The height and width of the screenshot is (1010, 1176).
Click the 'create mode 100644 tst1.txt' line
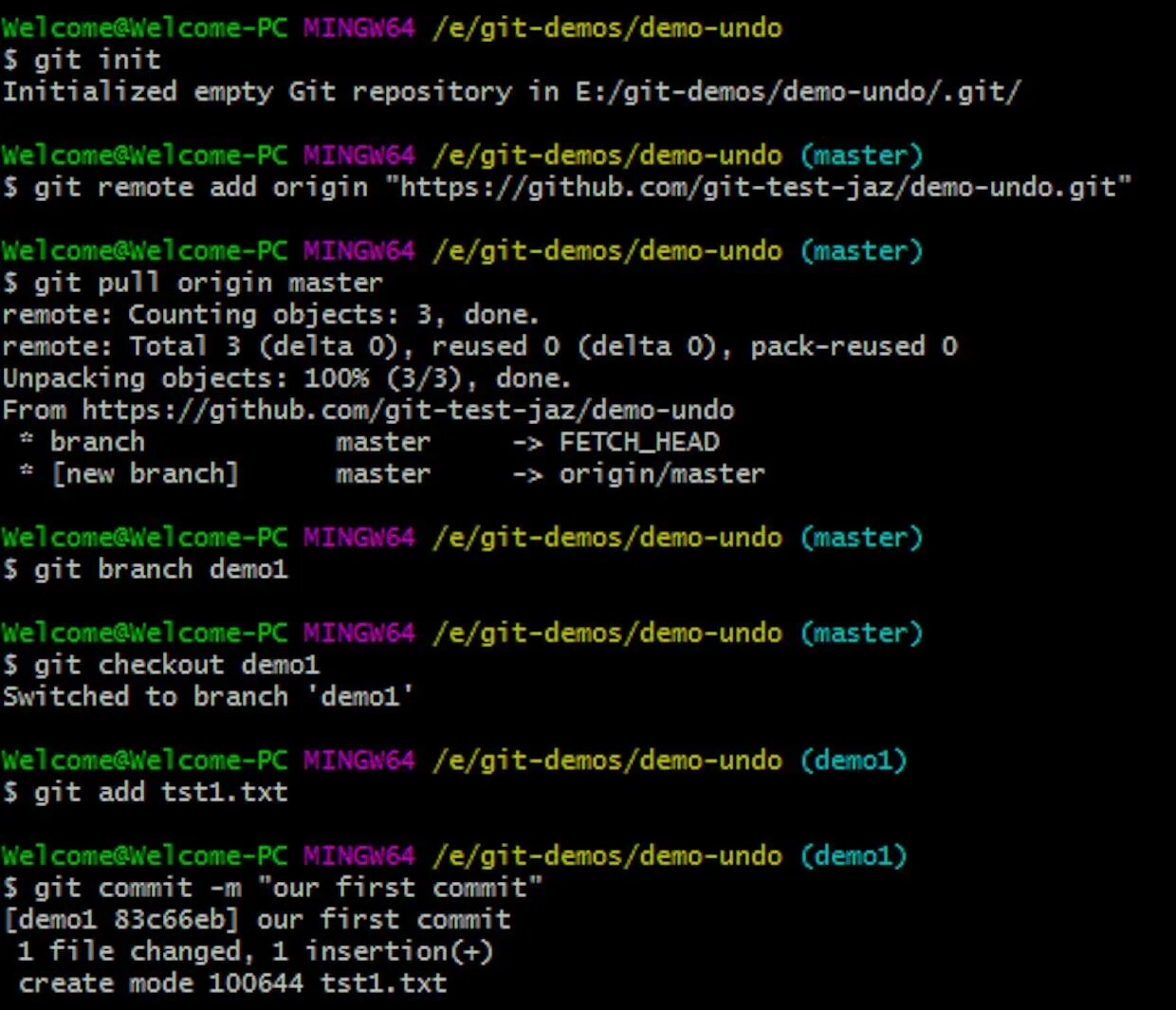232,983
